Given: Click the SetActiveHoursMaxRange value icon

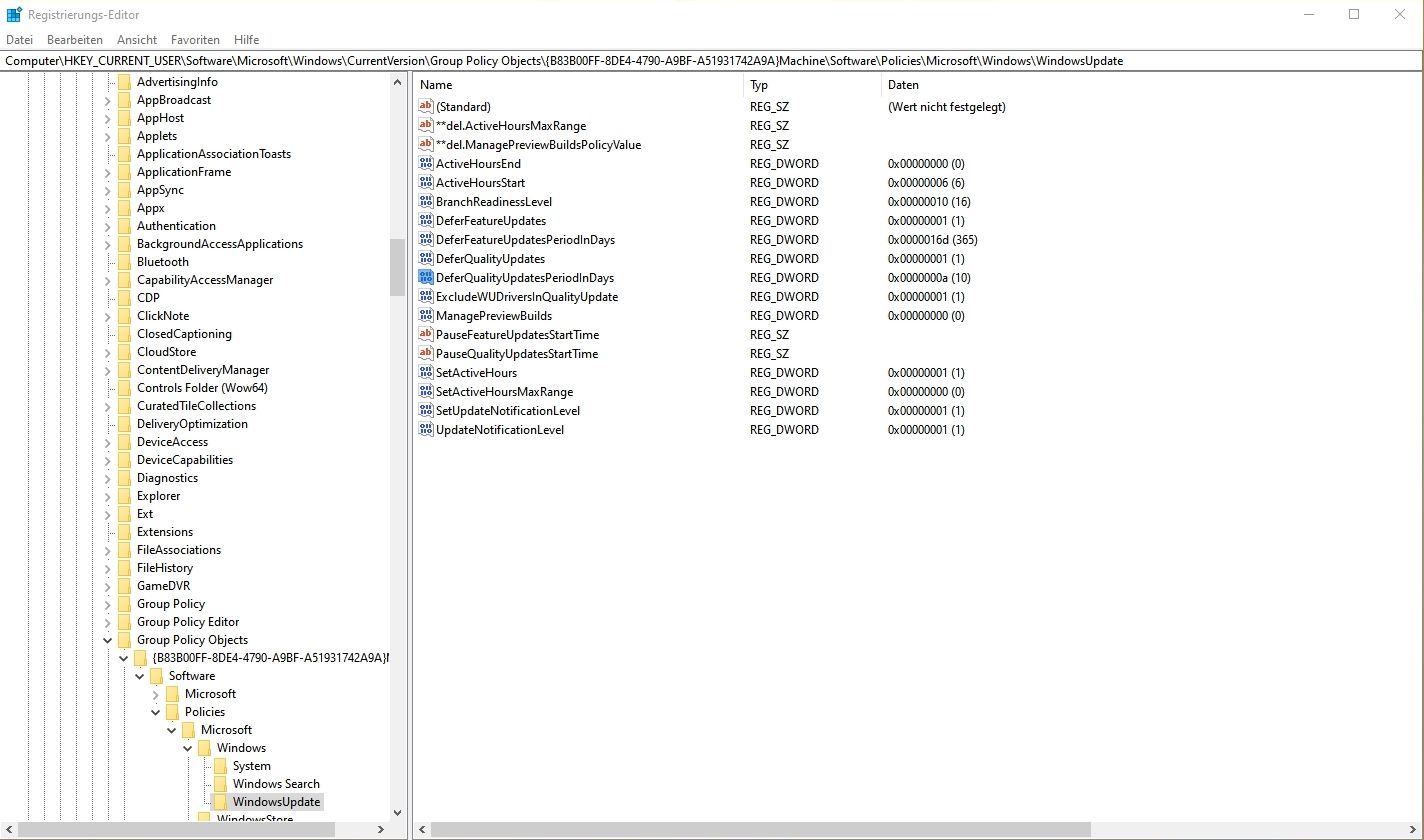Looking at the screenshot, I should (426, 391).
